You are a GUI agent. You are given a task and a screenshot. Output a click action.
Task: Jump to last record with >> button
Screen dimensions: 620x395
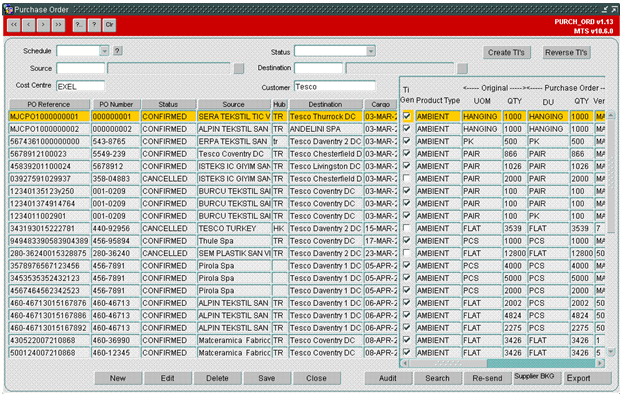point(58,25)
